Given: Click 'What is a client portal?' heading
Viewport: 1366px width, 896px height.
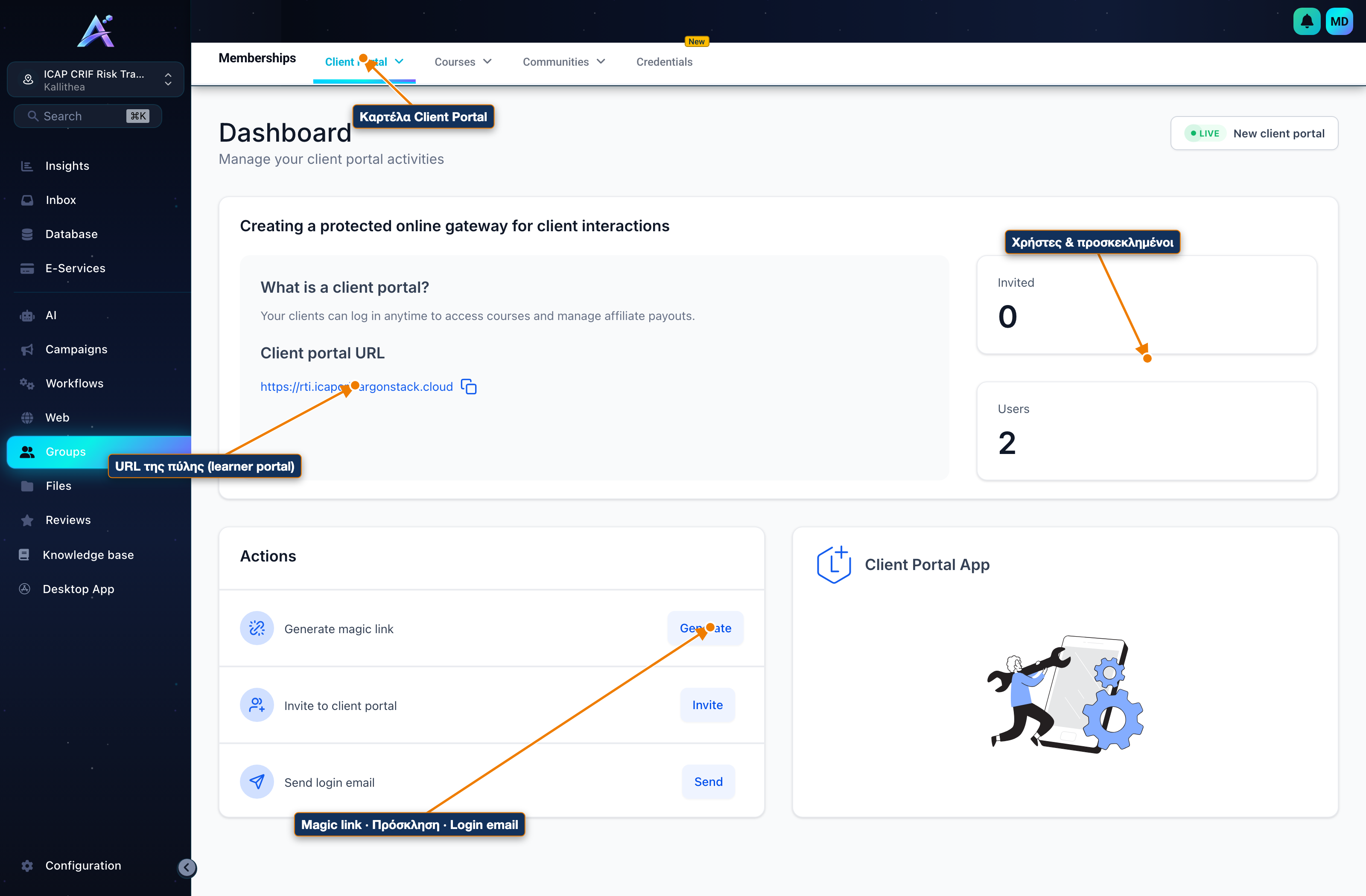Looking at the screenshot, I should (344, 288).
